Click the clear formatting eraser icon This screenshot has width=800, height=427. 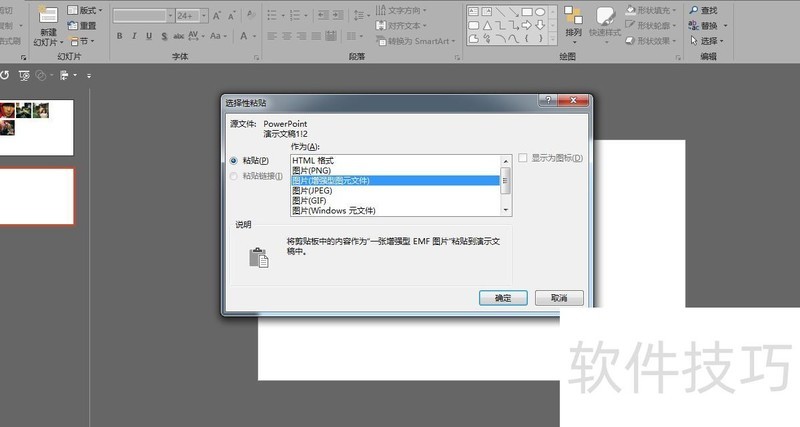[251, 15]
